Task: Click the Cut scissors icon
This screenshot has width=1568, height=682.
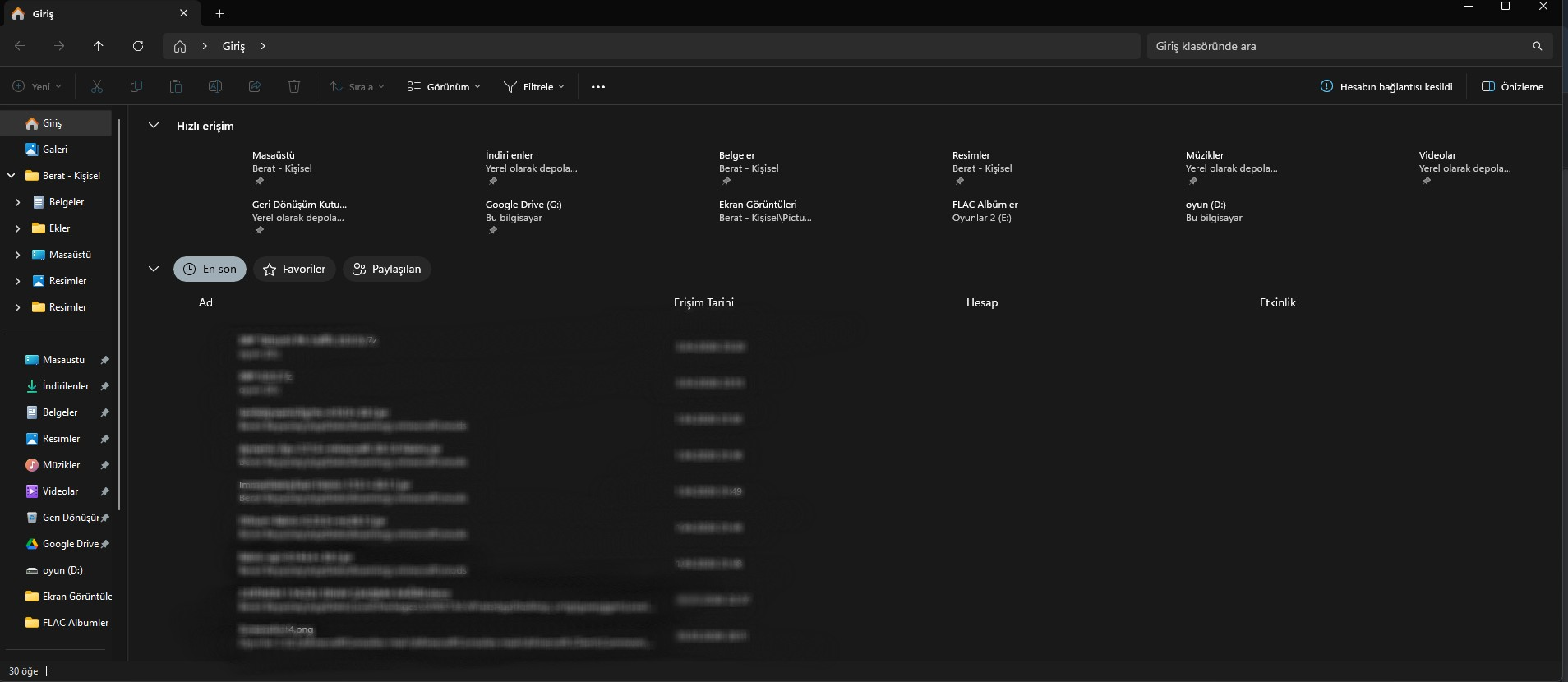Action: click(97, 86)
